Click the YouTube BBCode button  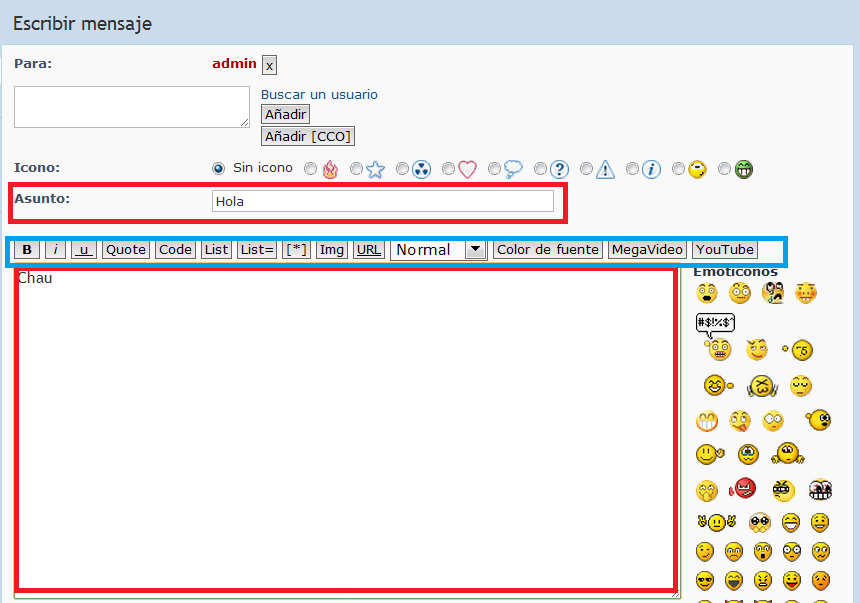725,250
